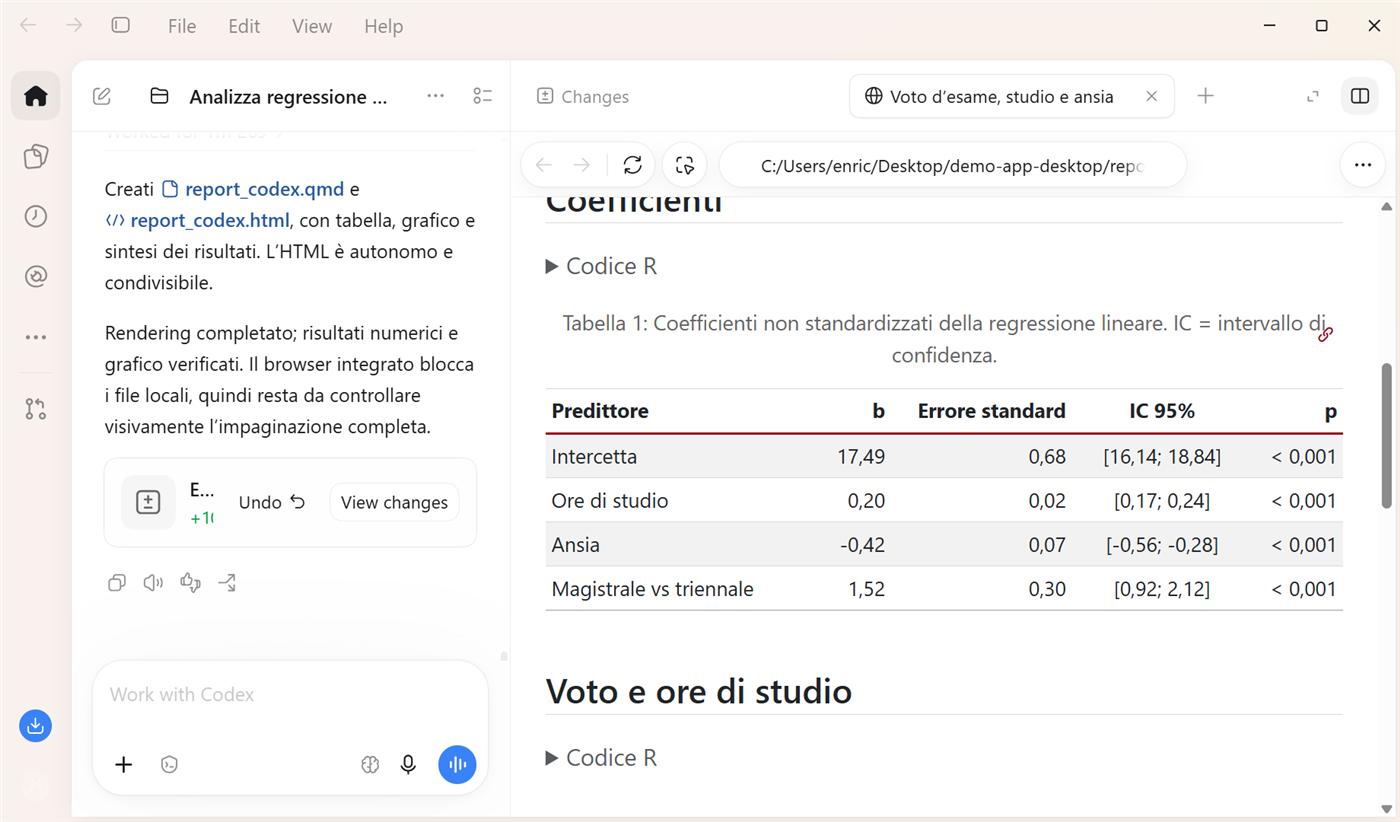
Task: Go to the Home sidebar icon
Action: [x=36, y=96]
